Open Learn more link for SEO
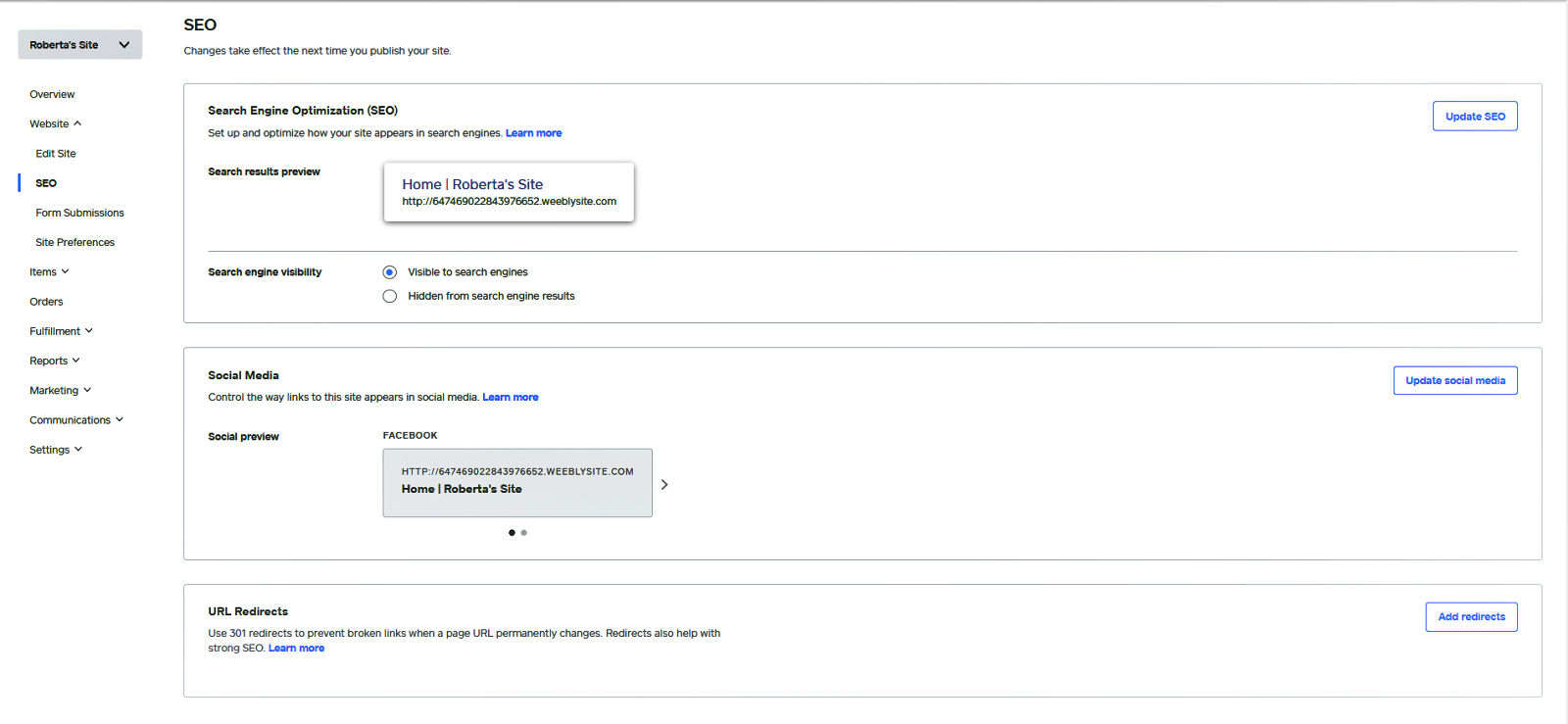 point(533,133)
